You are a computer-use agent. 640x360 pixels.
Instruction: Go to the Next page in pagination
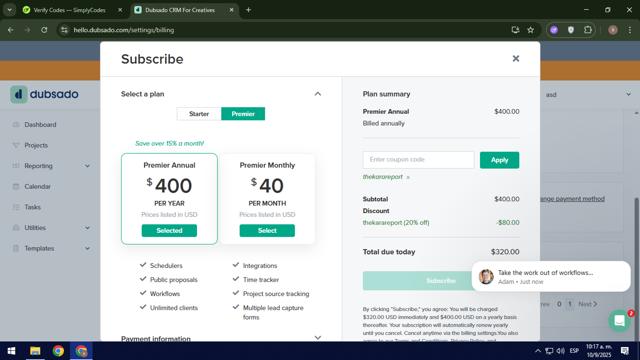coord(588,304)
